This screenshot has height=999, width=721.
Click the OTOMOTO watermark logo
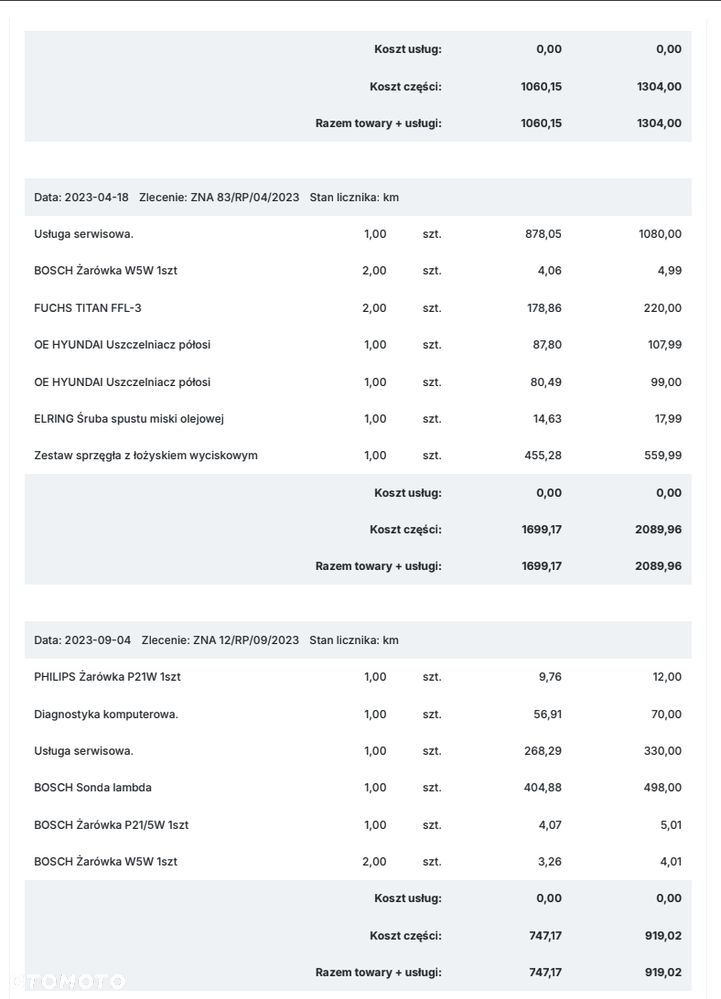coord(68,981)
